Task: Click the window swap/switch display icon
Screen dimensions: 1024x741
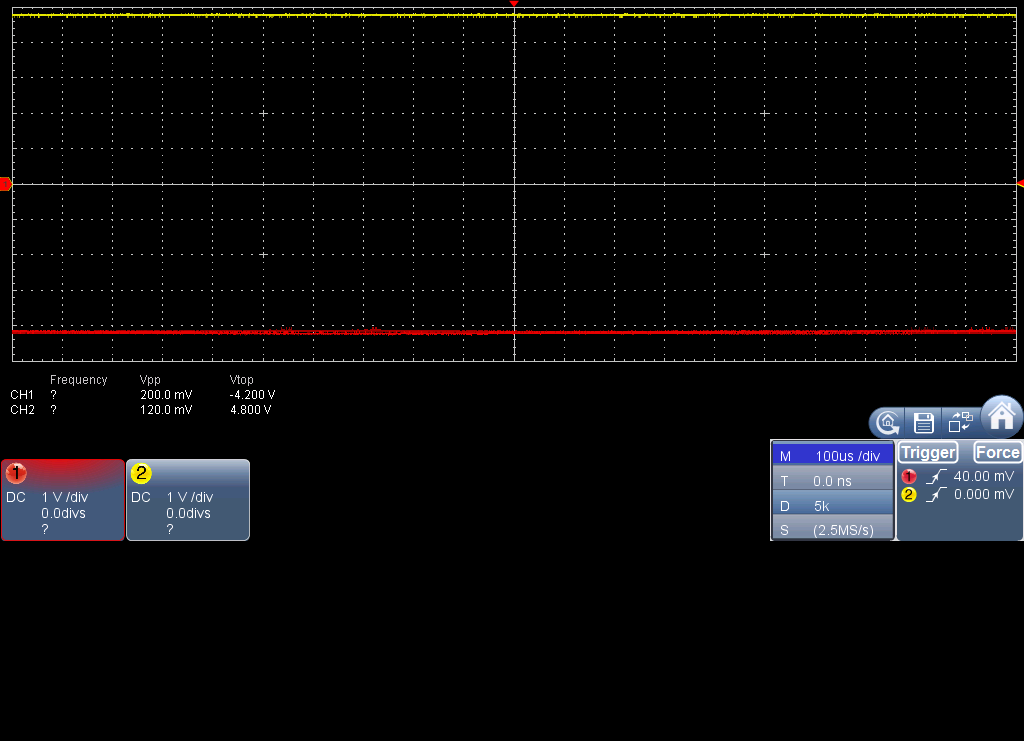Action: (x=961, y=422)
